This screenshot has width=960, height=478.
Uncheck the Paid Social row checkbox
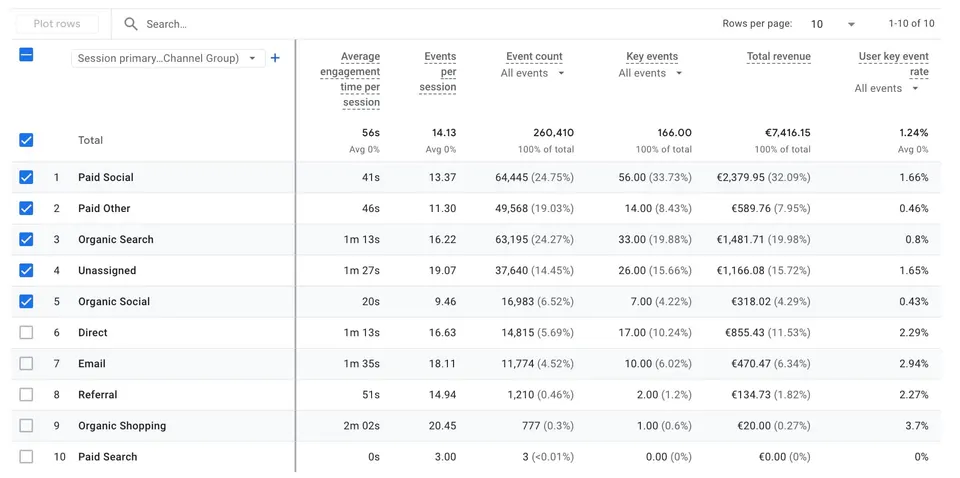26,177
